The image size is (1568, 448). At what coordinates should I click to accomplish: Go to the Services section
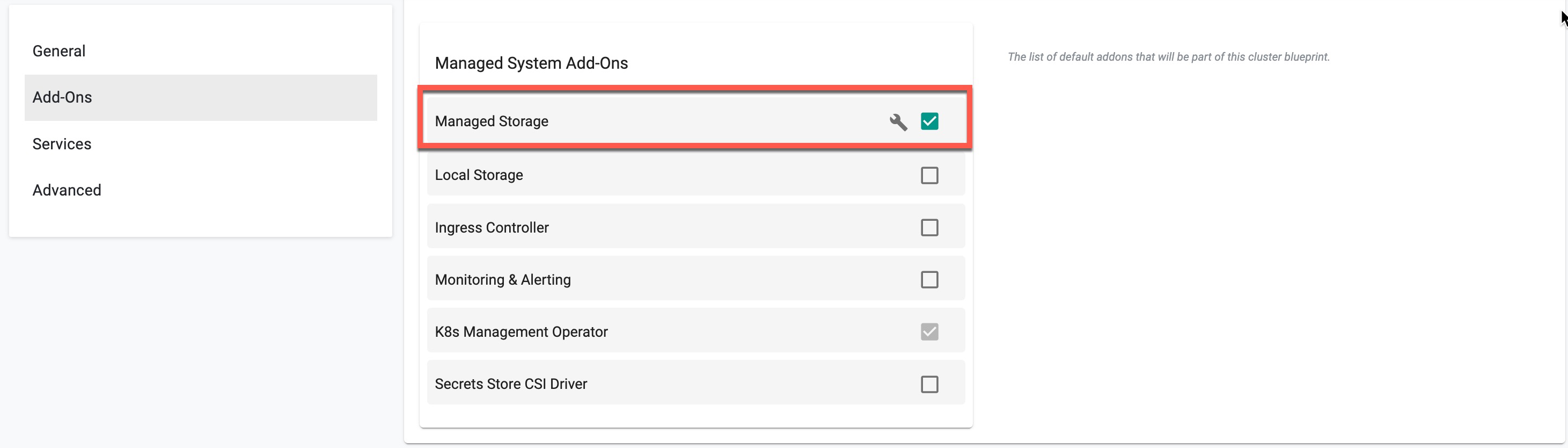coord(62,144)
